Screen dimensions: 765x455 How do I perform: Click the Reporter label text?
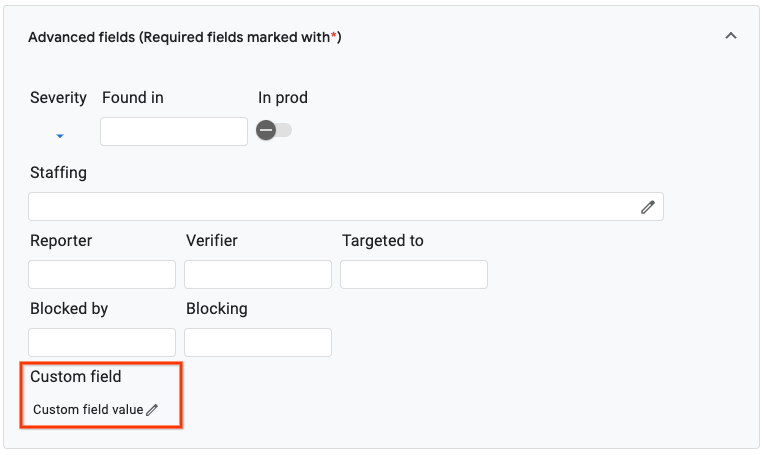61,241
